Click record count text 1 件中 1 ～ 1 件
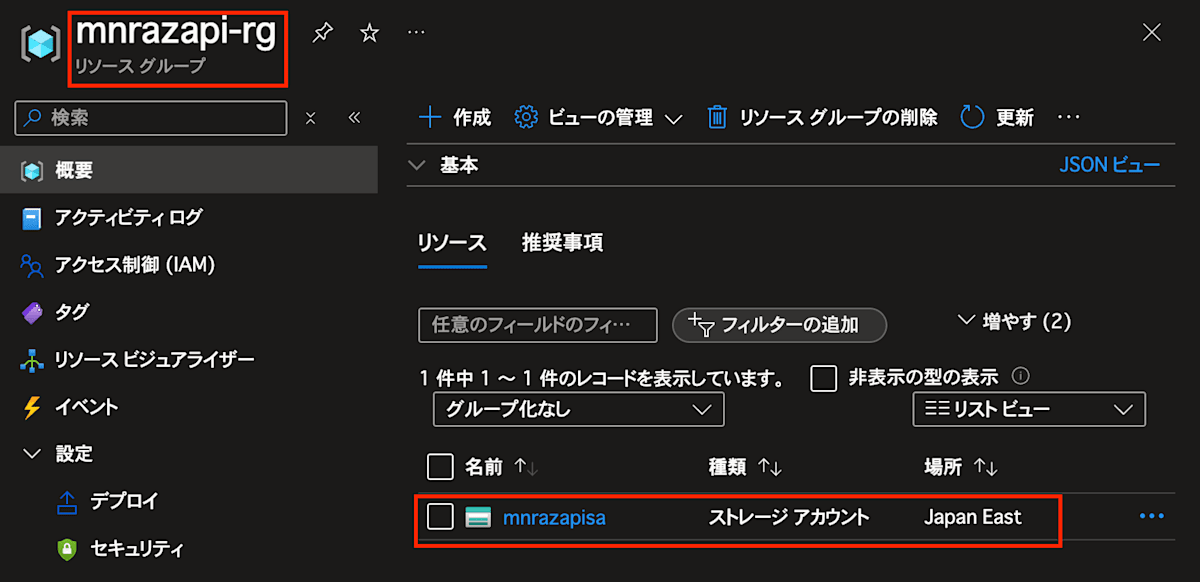Image resolution: width=1200 pixels, height=582 pixels. 600,378
